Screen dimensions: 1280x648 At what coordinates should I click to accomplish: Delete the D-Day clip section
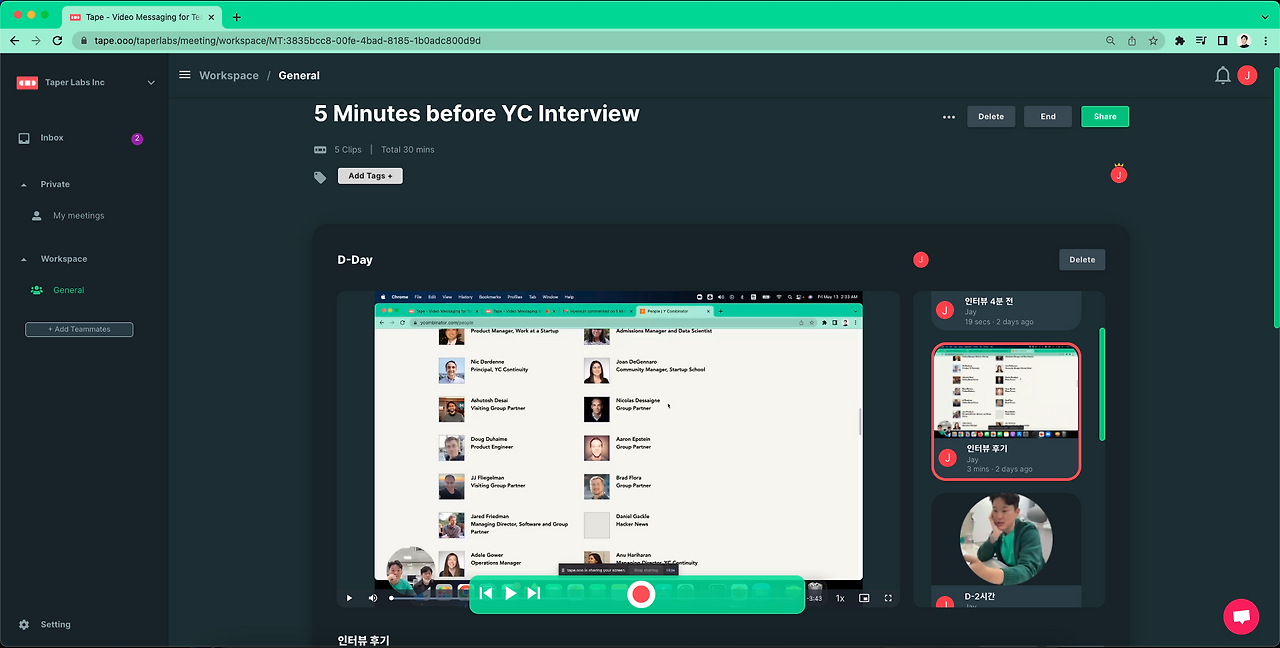tap(1082, 260)
